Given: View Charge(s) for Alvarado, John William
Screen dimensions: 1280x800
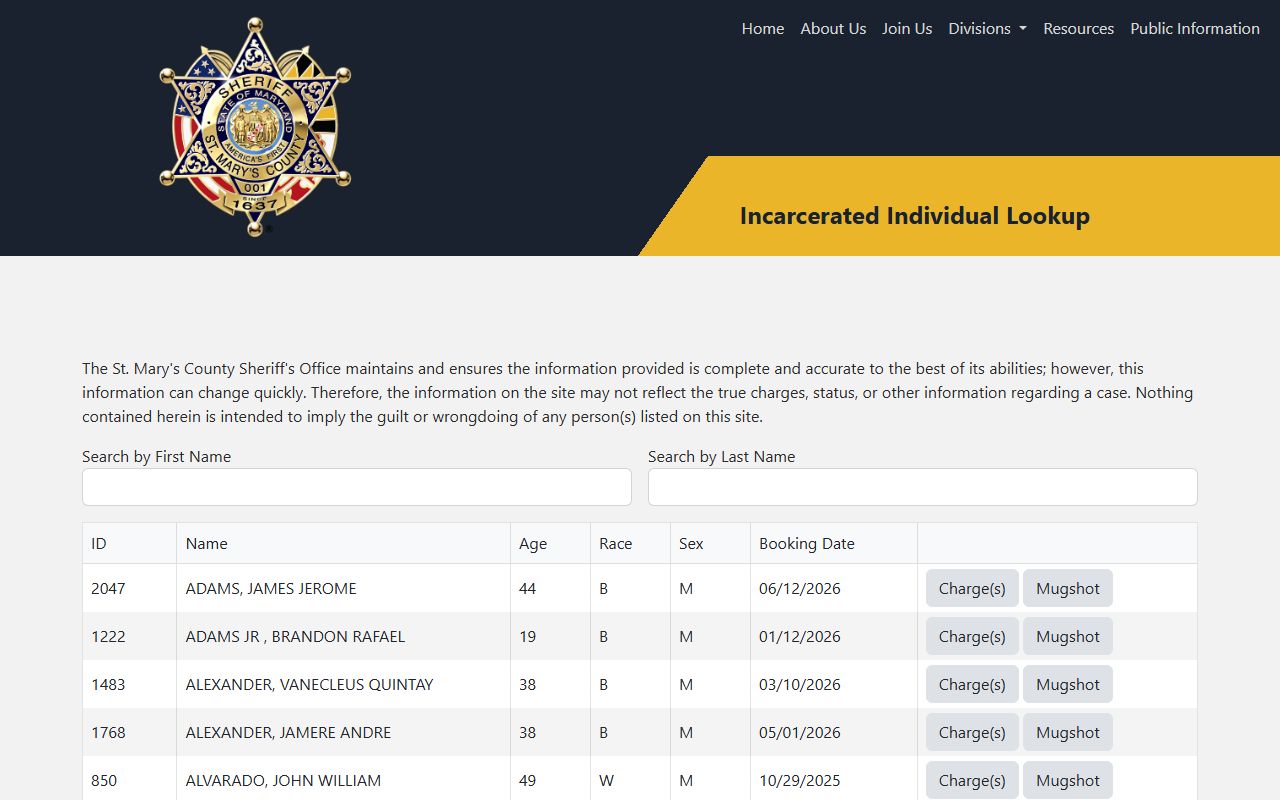Looking at the screenshot, I should click(972, 780).
